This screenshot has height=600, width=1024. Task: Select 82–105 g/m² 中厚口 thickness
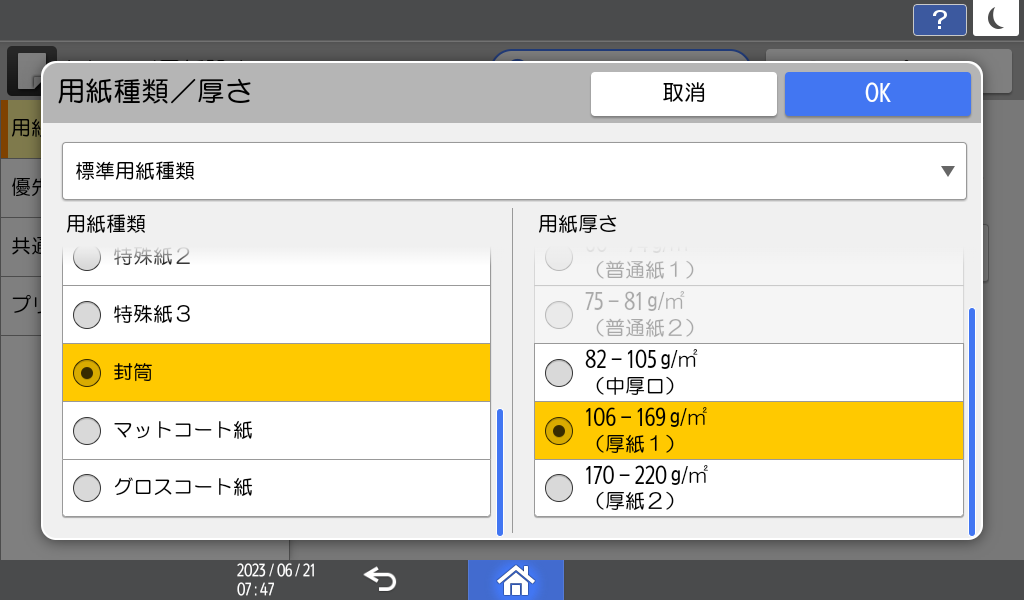pyautogui.click(x=750, y=373)
